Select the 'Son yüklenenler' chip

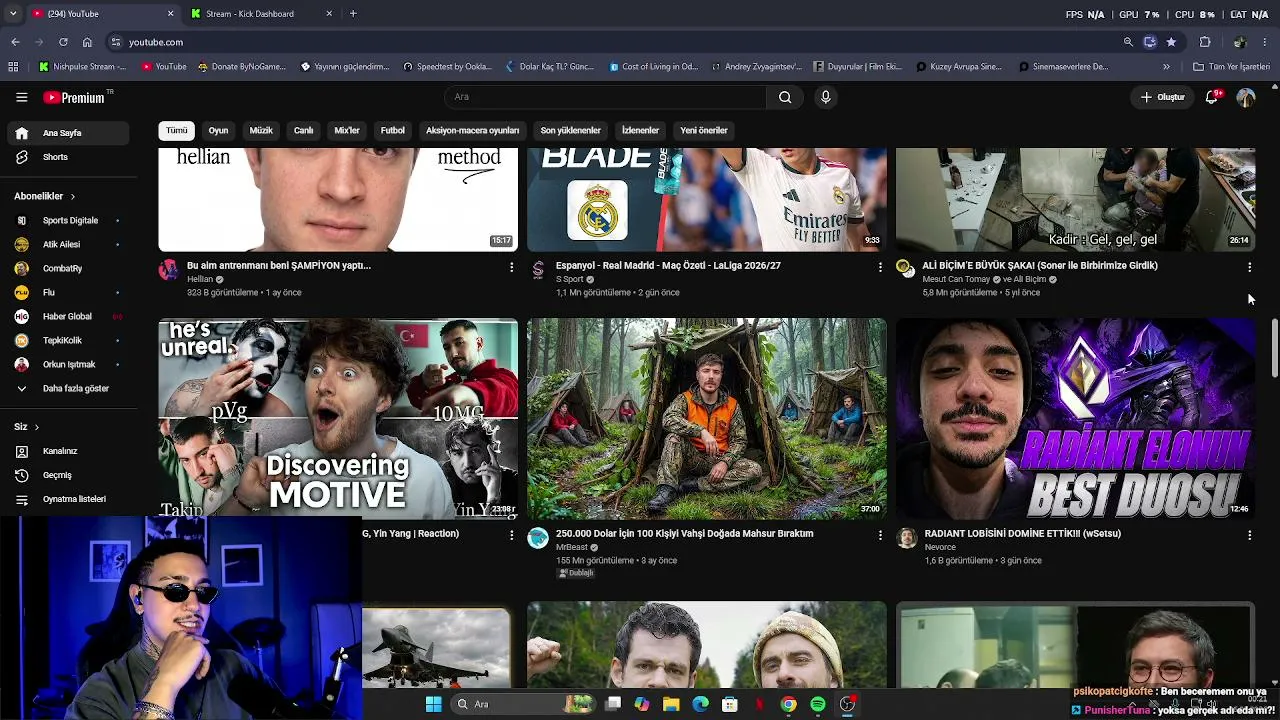coord(570,131)
